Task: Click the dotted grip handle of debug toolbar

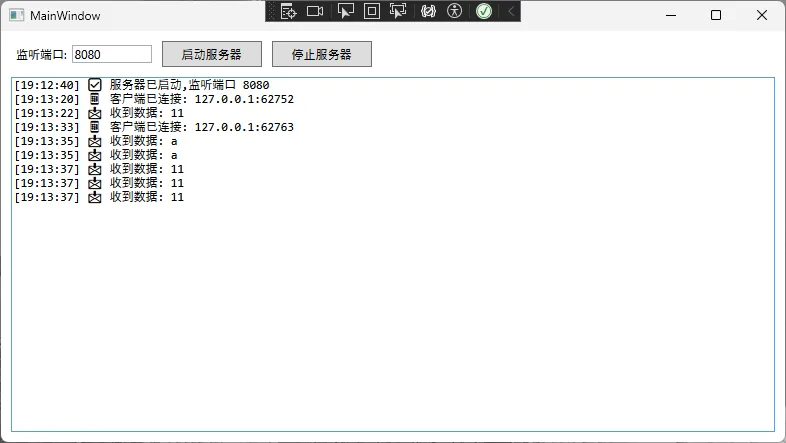Action: (x=271, y=11)
